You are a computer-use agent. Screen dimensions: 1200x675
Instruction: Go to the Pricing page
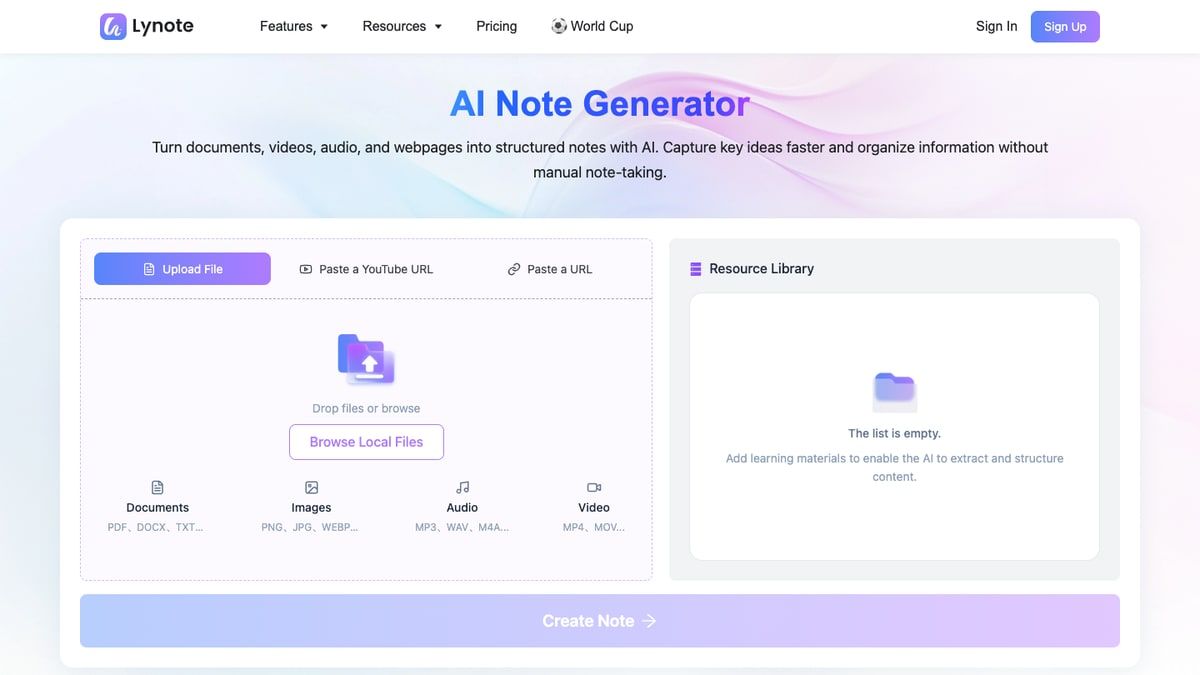click(496, 26)
